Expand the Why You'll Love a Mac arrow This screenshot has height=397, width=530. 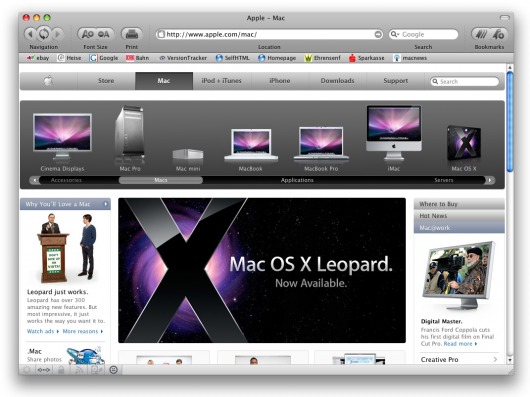[x=106, y=204]
